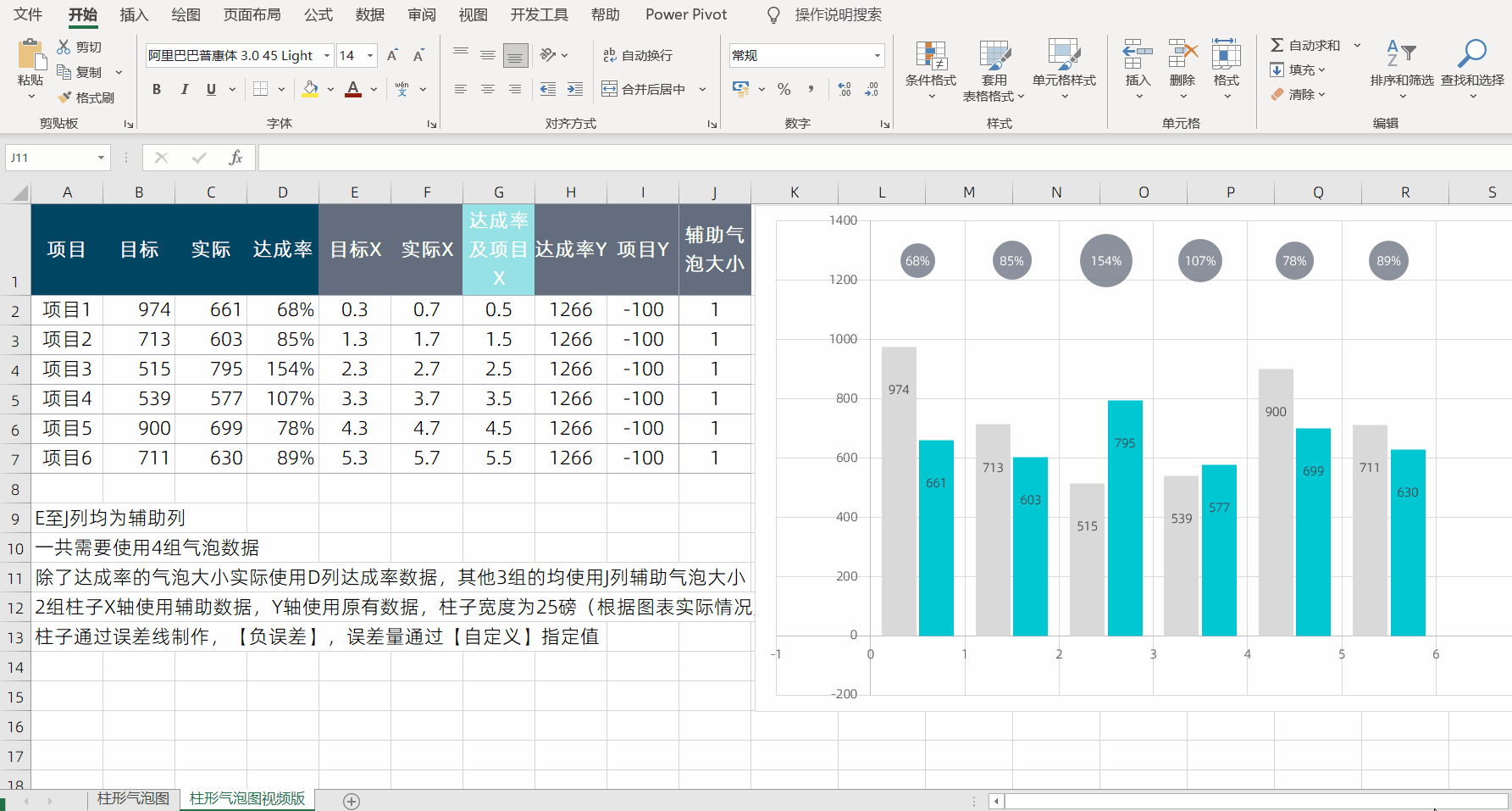Click the Paste (粘贴) icon
Image resolution: width=1512 pixels, height=811 pixels.
30,55
